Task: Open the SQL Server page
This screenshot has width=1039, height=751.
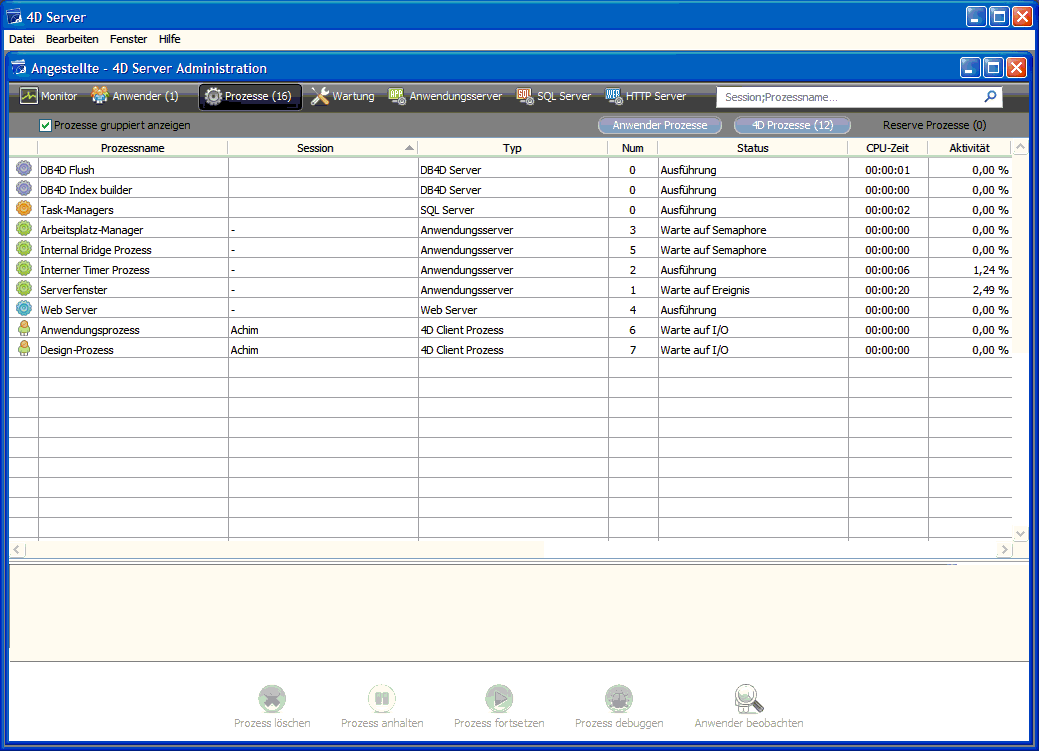Action: click(x=554, y=97)
